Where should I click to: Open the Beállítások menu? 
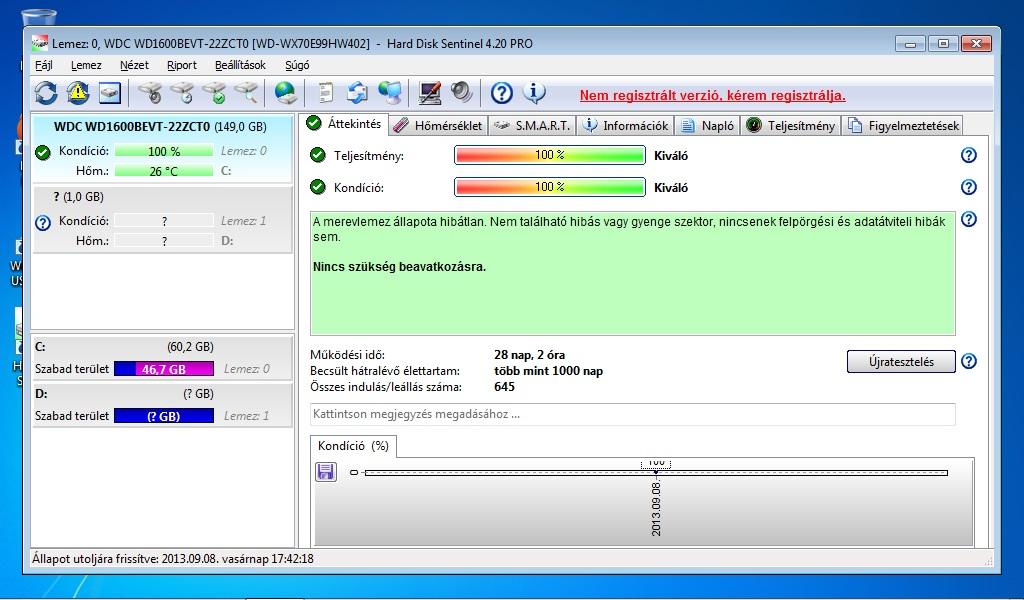coord(240,65)
